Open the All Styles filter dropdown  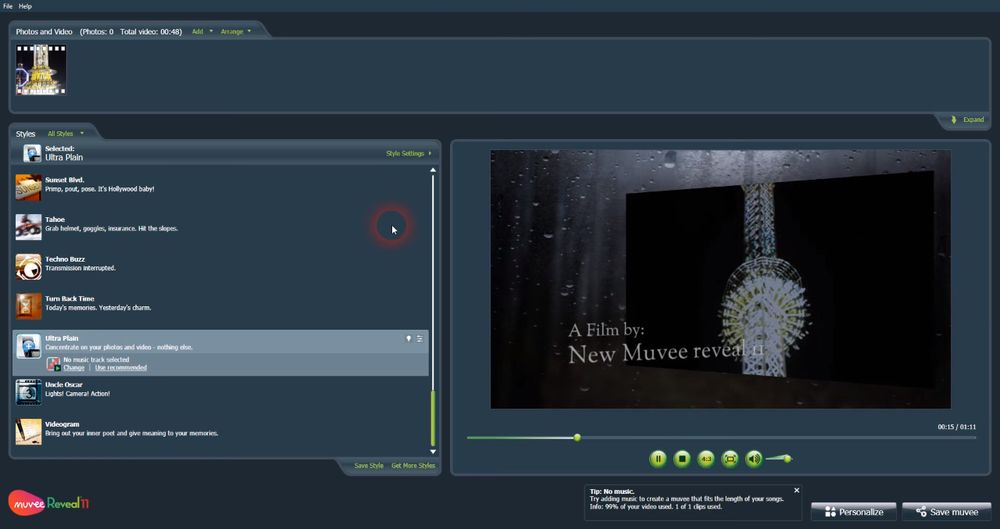coord(66,133)
